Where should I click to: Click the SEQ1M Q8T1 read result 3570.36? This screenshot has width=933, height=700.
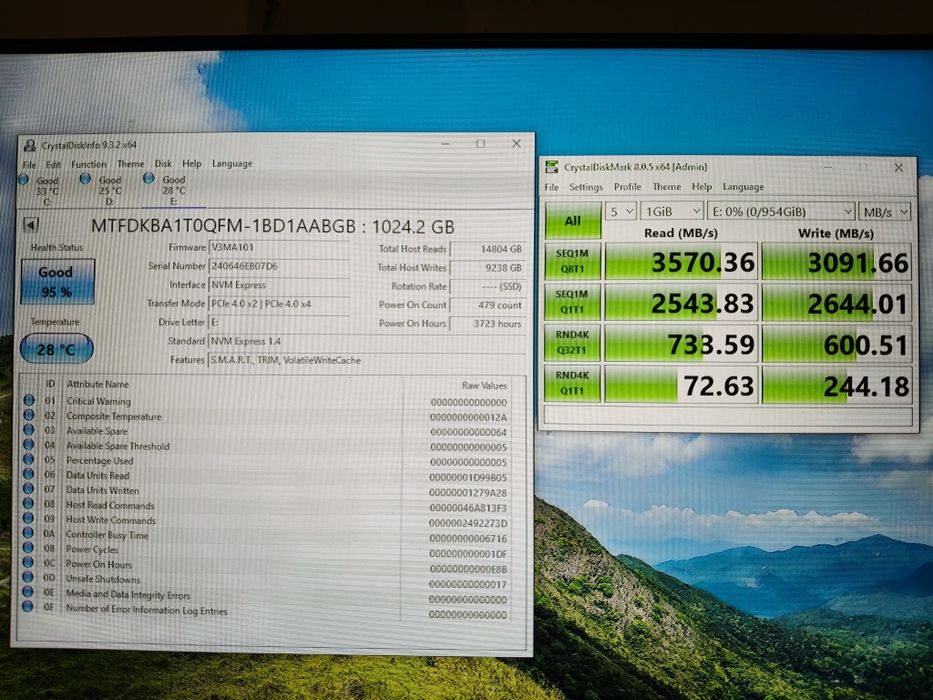point(681,261)
